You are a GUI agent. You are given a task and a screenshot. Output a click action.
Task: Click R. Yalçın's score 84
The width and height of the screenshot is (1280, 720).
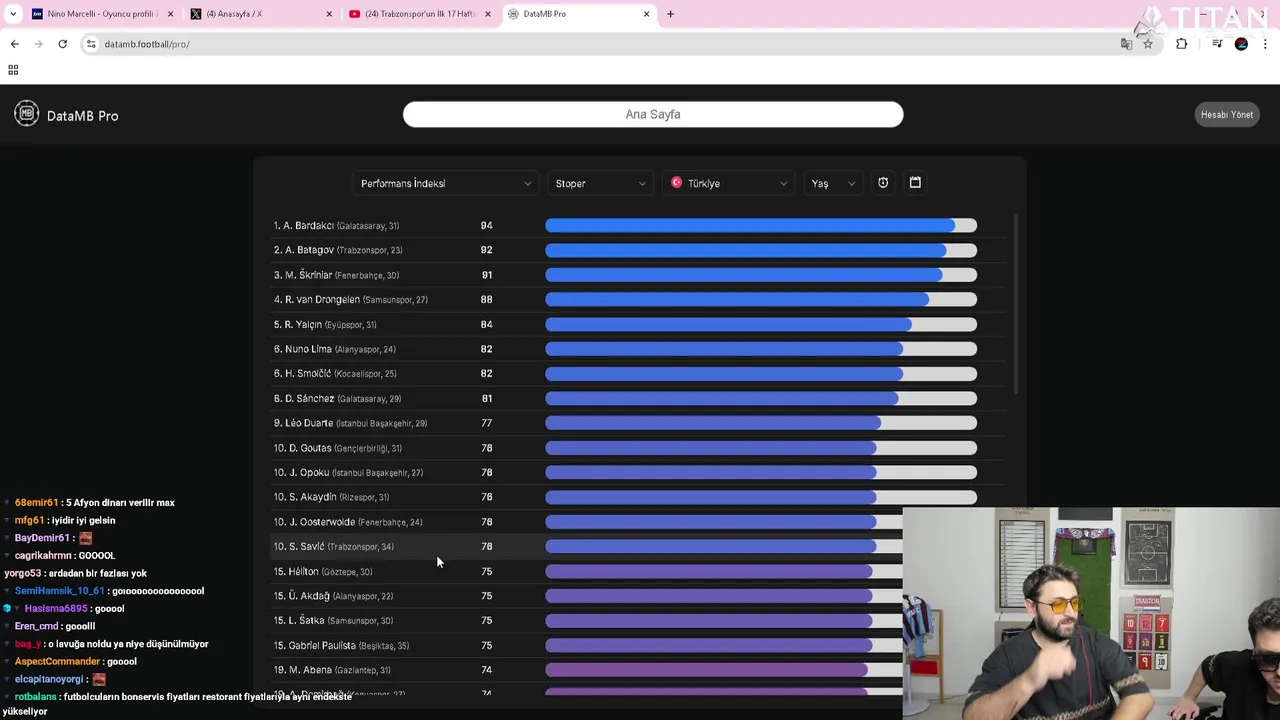tap(486, 324)
